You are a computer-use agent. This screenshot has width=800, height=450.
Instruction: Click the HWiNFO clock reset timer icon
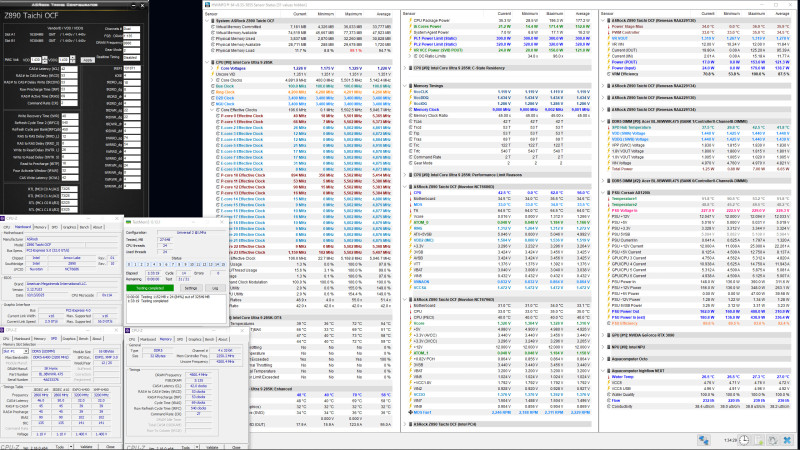(744, 440)
